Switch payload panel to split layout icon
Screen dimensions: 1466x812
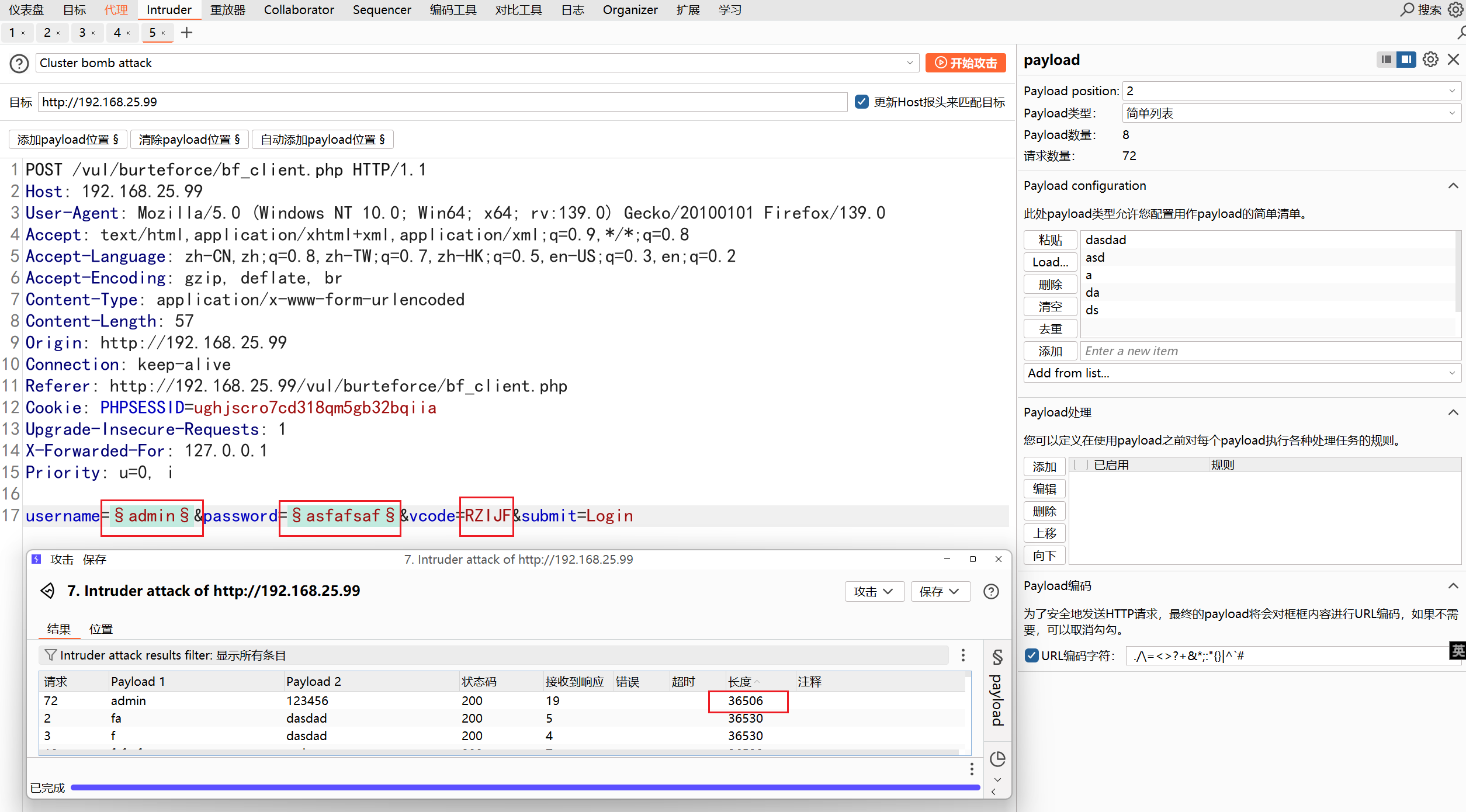click(1406, 60)
